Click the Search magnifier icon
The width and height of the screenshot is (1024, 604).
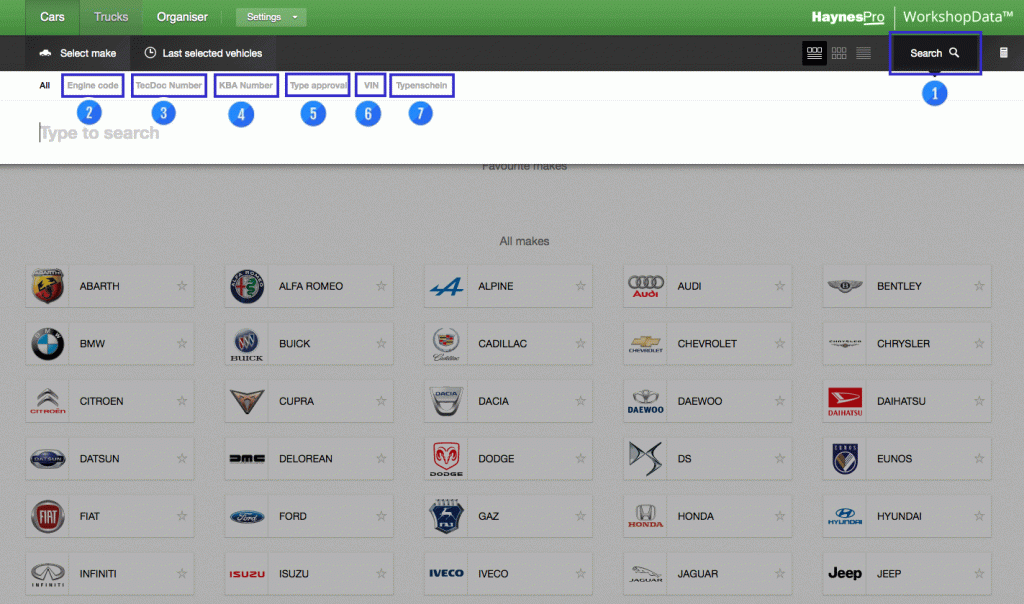pyautogui.click(x=952, y=52)
